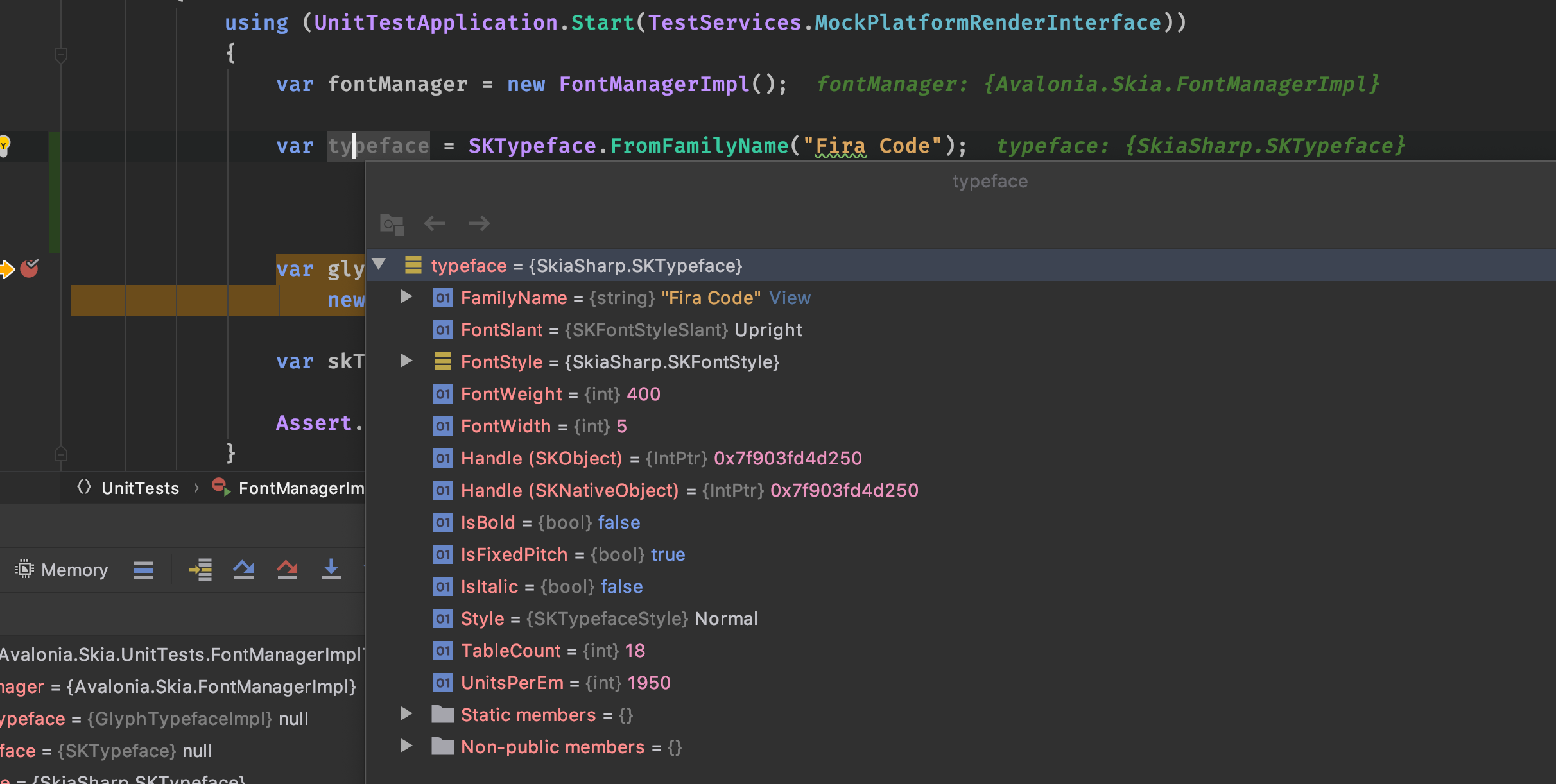Screen dimensions: 1556x784
Task: Click the View link for FamilyName
Action: click(790, 298)
